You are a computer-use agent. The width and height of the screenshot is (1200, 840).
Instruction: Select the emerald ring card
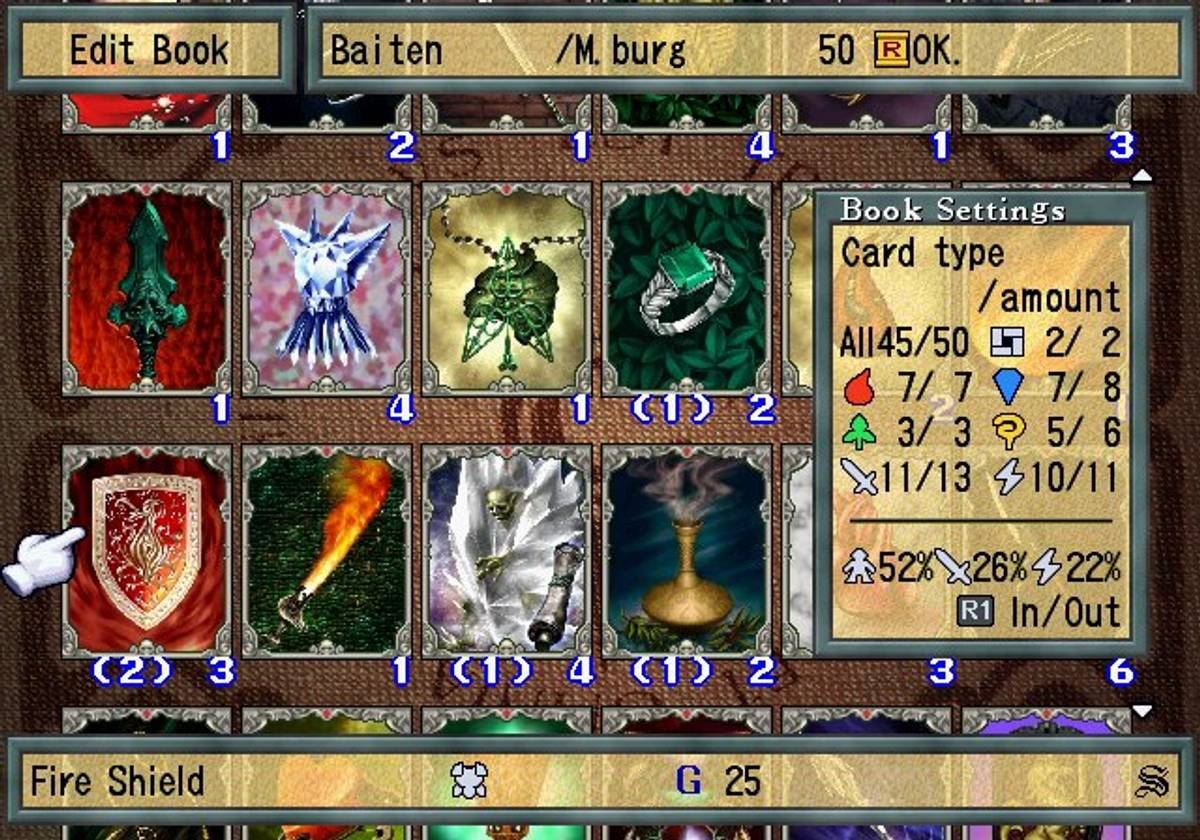tap(687, 288)
